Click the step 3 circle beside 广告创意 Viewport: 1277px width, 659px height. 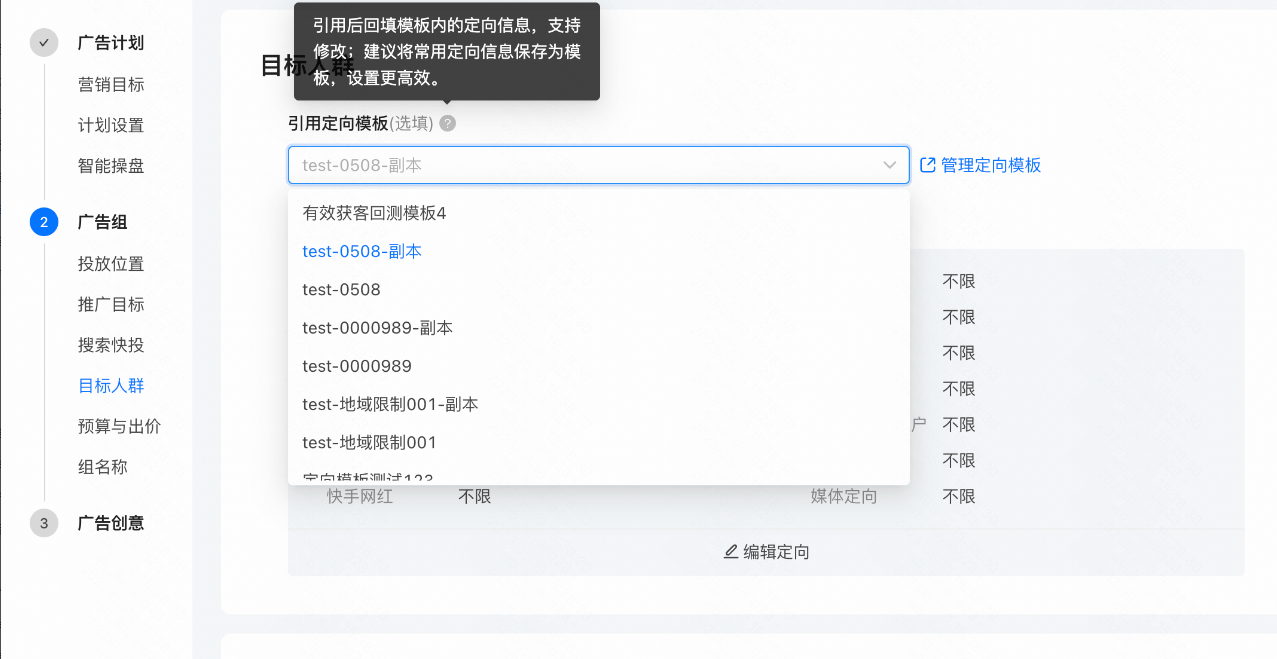[42, 523]
